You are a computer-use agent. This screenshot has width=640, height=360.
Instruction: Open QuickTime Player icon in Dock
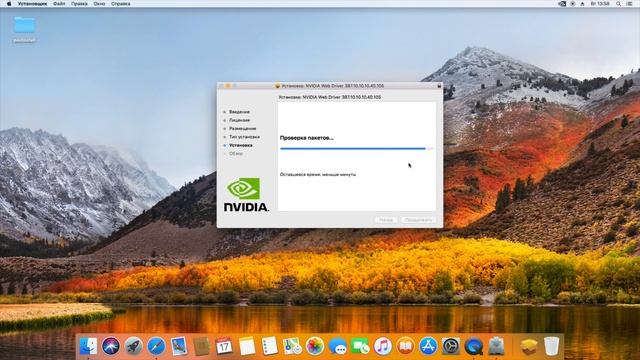tap(473, 346)
